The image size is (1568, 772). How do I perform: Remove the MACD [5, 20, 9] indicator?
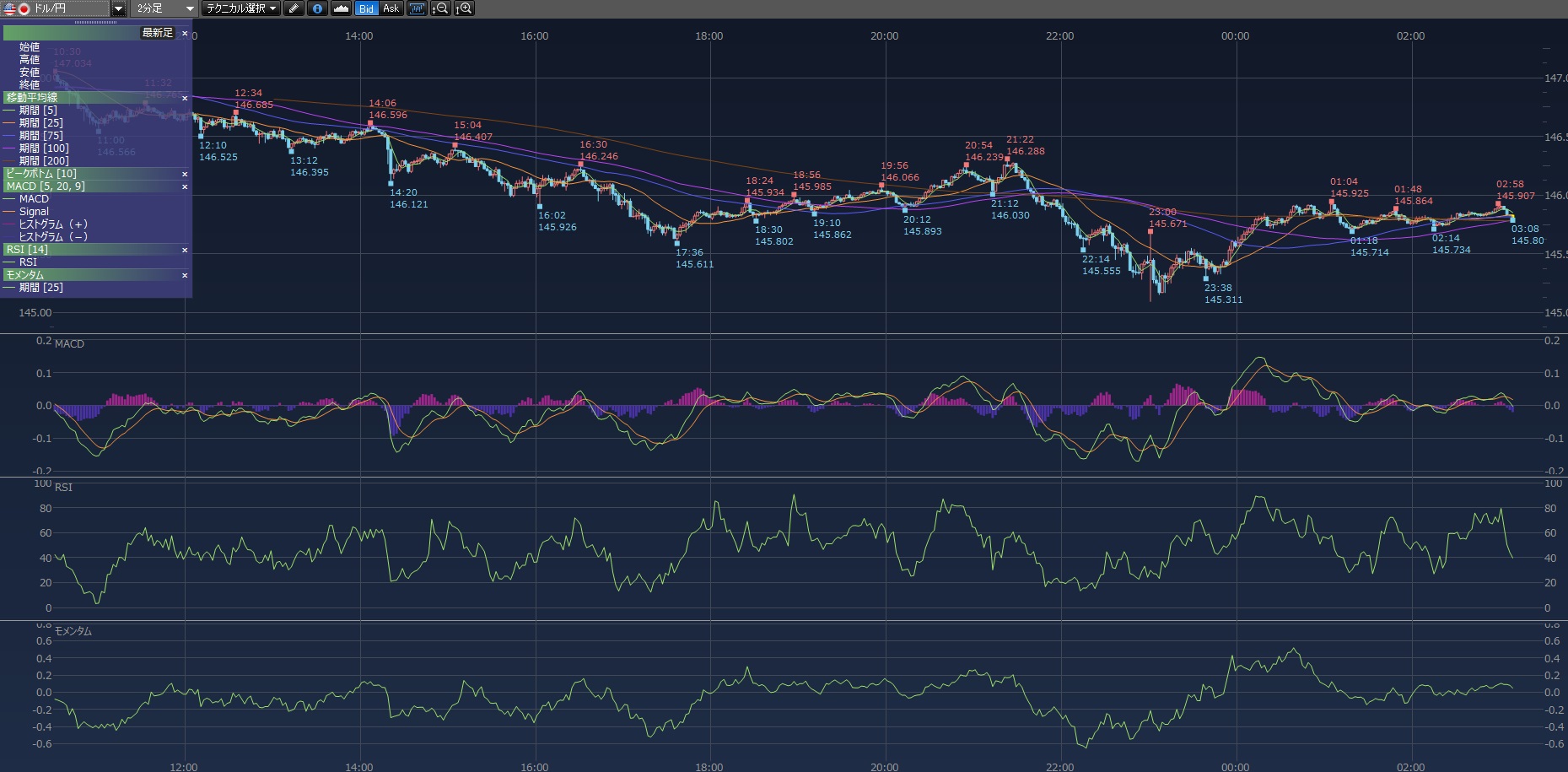pos(185,186)
